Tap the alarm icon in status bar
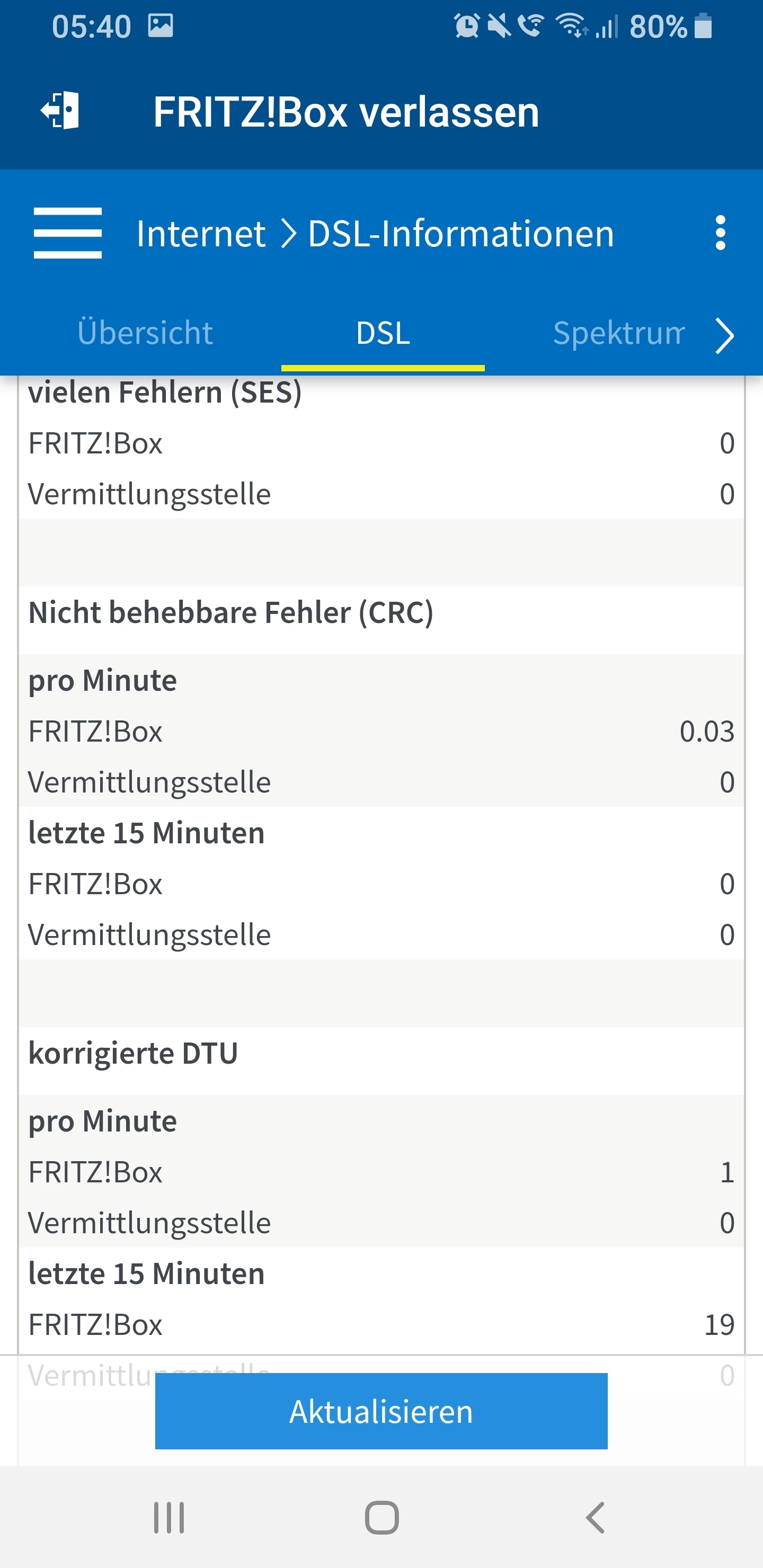This screenshot has height=1568, width=763. 467,26
